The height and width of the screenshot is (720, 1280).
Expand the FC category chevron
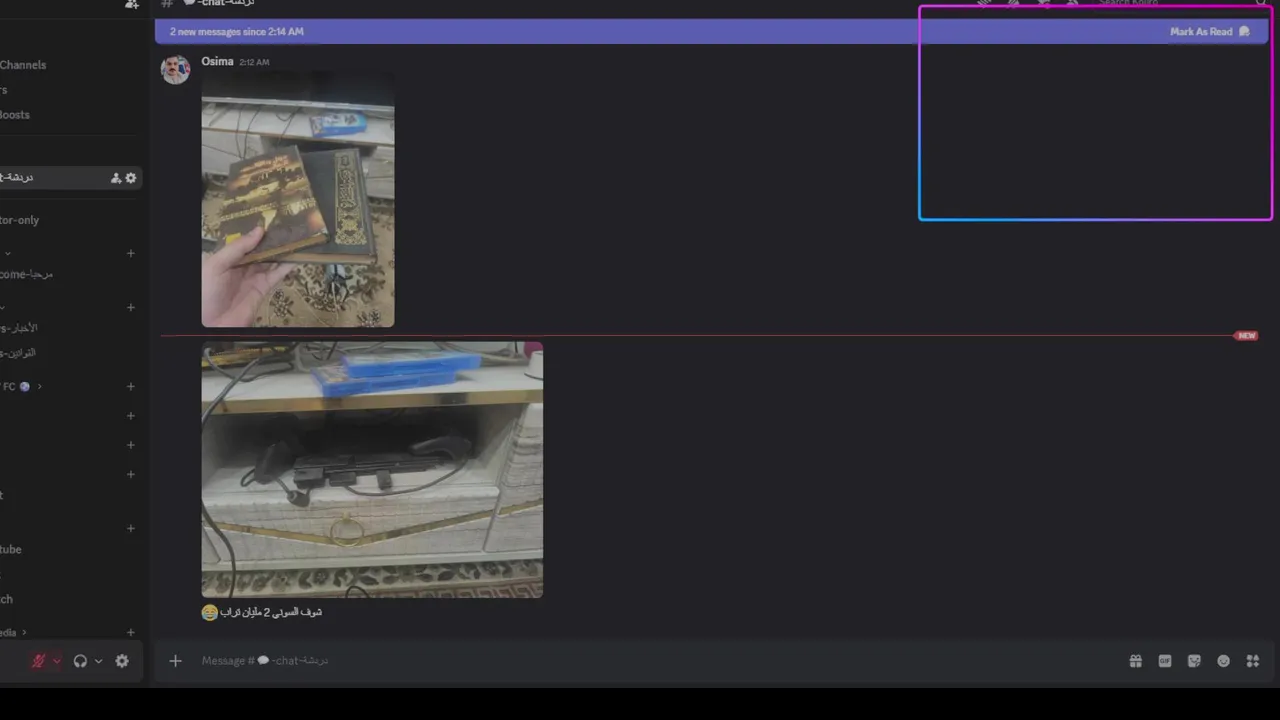coord(39,386)
